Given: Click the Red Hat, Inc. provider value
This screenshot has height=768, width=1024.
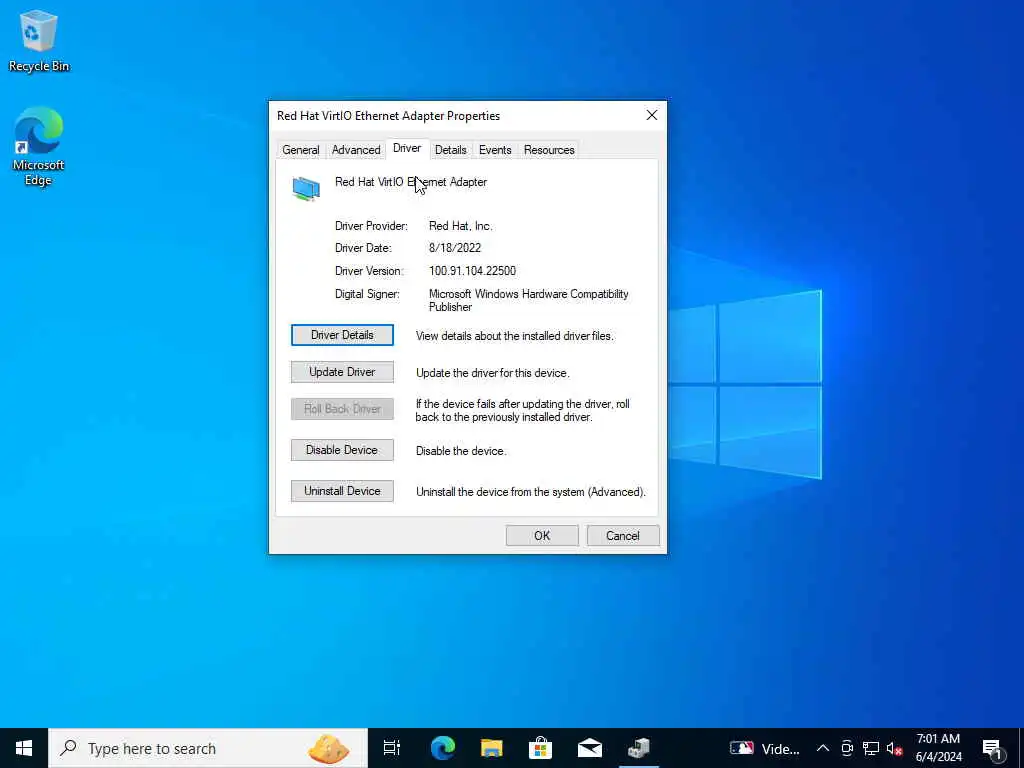Looking at the screenshot, I should 460,226.
